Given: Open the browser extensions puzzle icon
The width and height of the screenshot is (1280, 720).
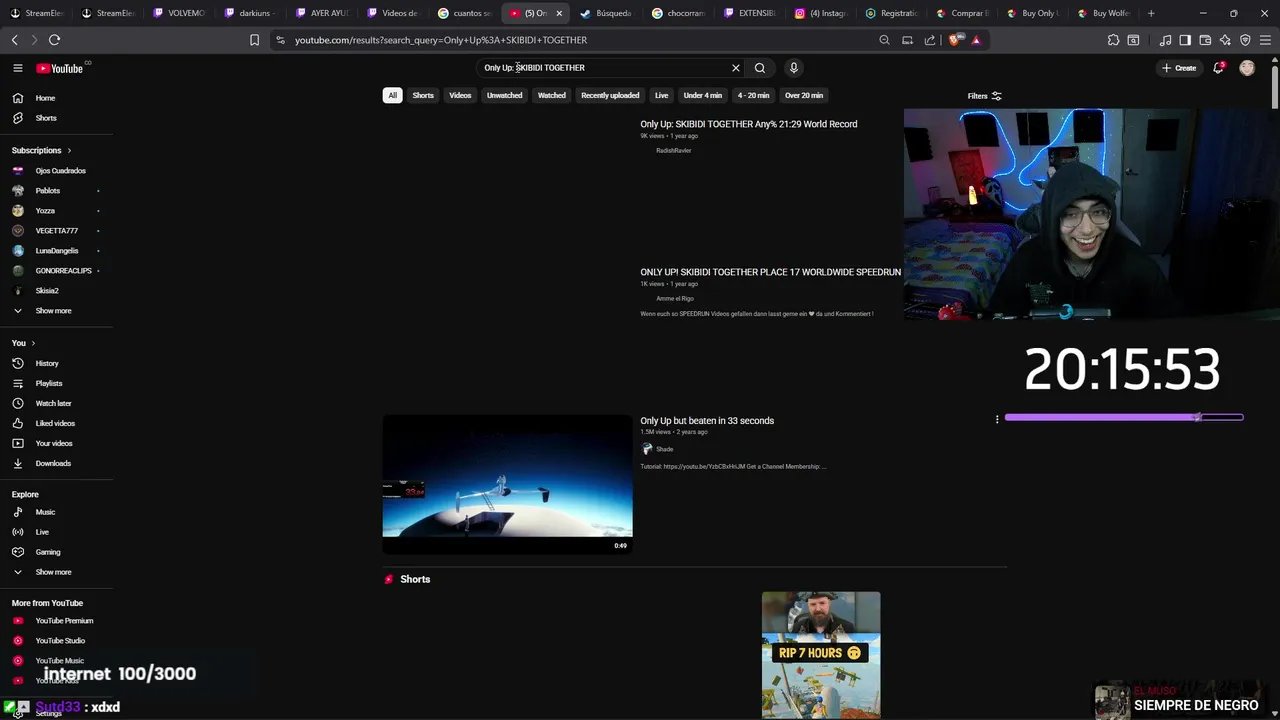Looking at the screenshot, I should (1113, 40).
